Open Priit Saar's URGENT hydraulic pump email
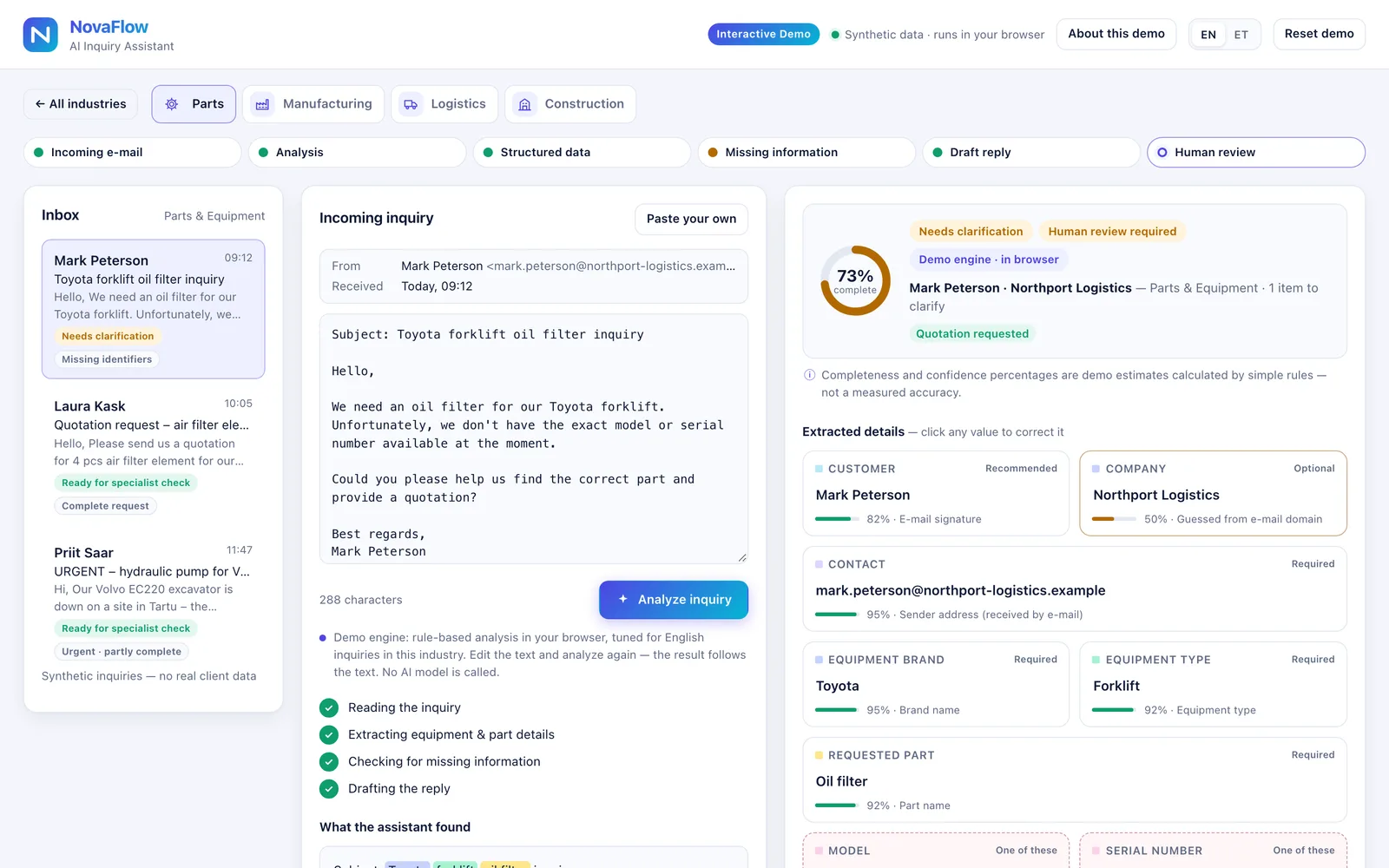Image resolution: width=1389 pixels, height=868 pixels. pyautogui.click(x=154, y=602)
